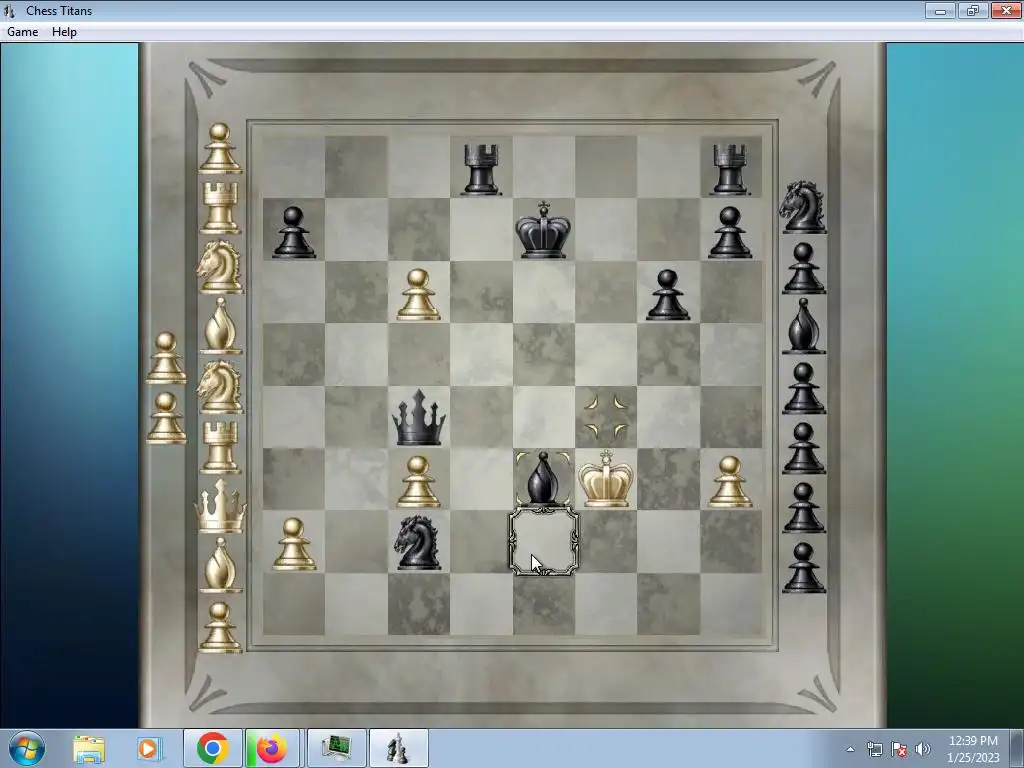This screenshot has height=768, width=1024.
Task: Click the volume speaker icon
Action: 923,749
